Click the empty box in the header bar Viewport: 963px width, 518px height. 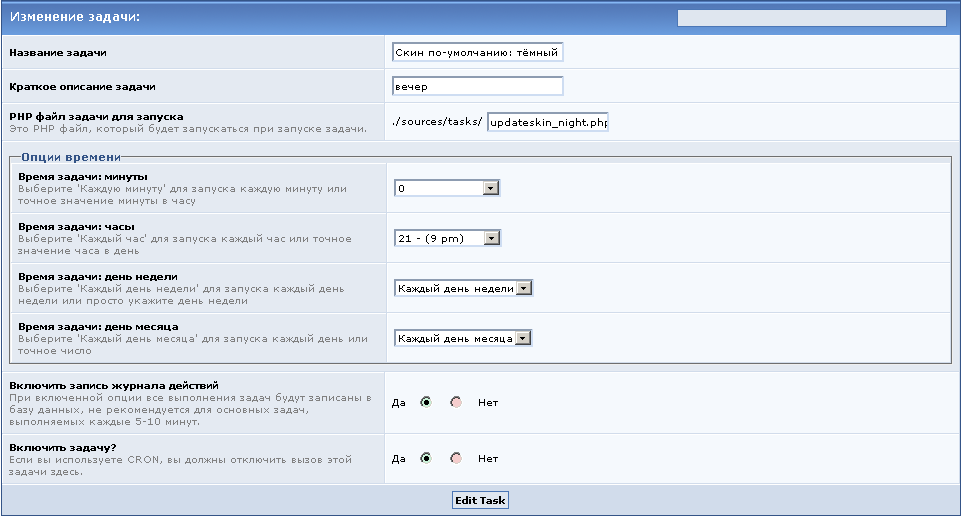pyautogui.click(x=811, y=17)
